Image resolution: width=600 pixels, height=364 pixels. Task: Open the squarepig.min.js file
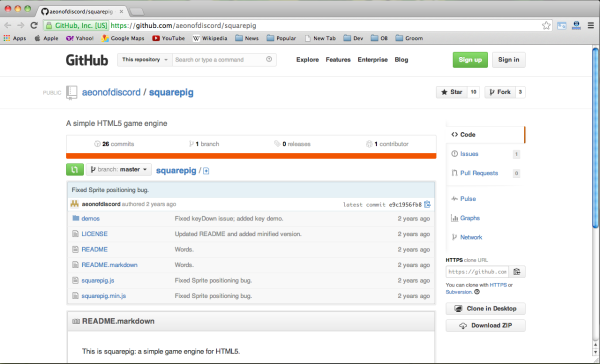(x=104, y=296)
